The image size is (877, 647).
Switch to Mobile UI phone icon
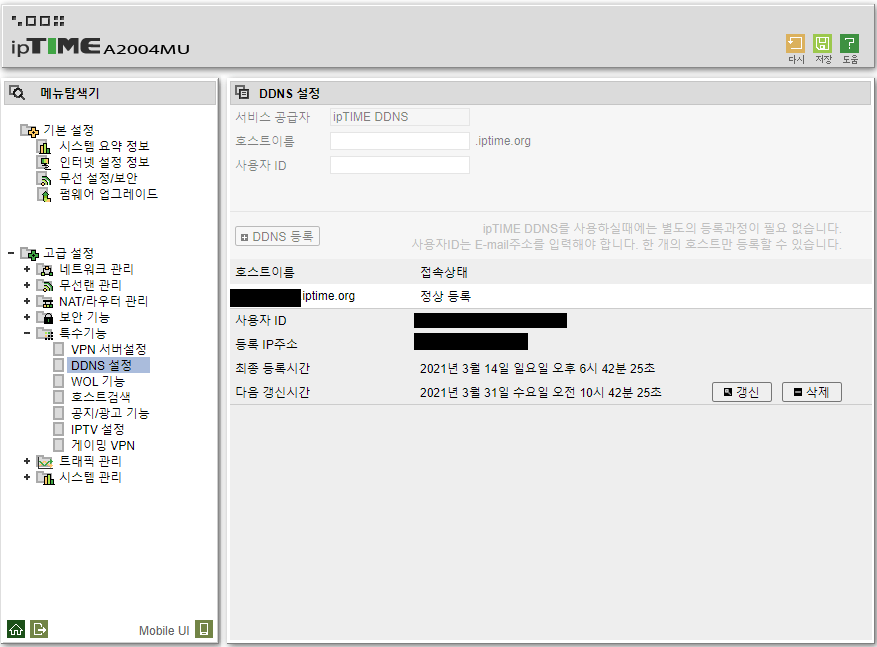[204, 629]
